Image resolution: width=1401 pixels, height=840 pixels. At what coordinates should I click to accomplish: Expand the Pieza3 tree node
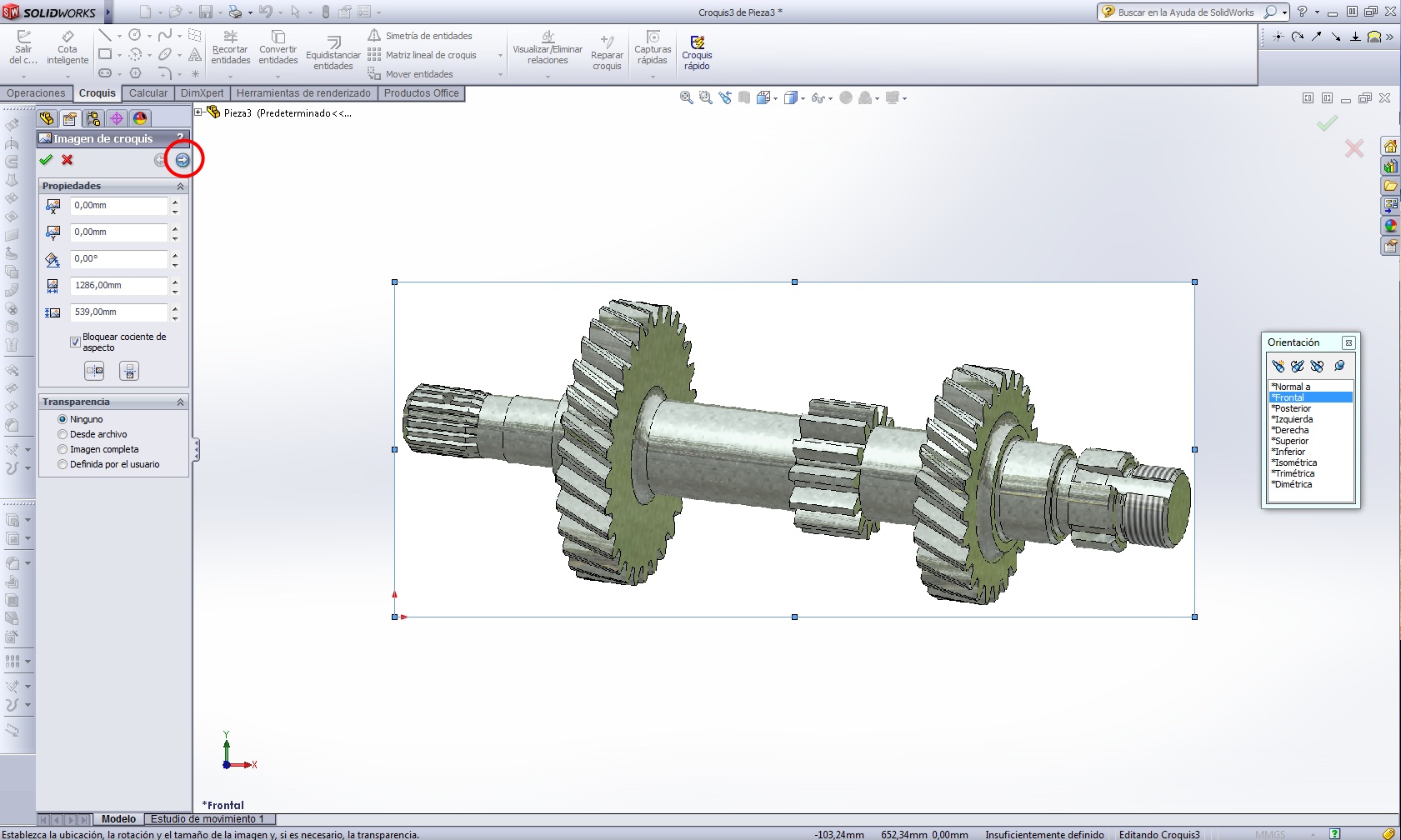click(x=198, y=112)
